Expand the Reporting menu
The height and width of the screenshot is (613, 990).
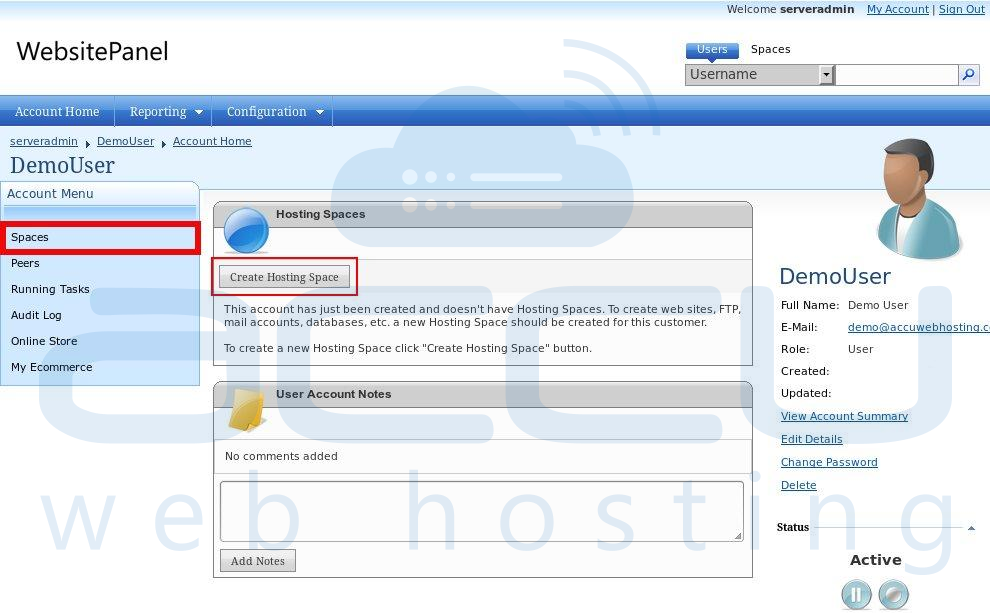166,112
